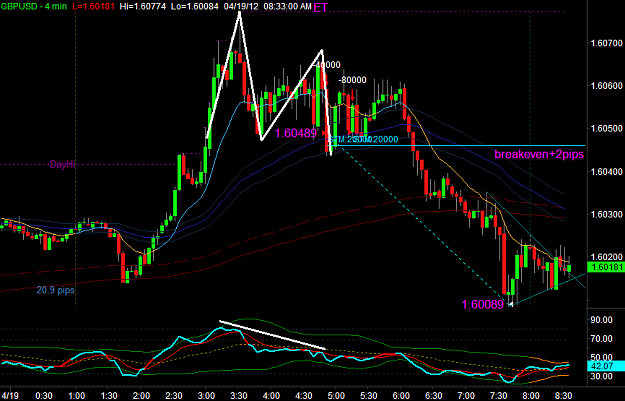Image resolution: width=625 pixels, height=401 pixels.
Task: Select the white divergence trendline on oscillator
Action: (x=273, y=335)
